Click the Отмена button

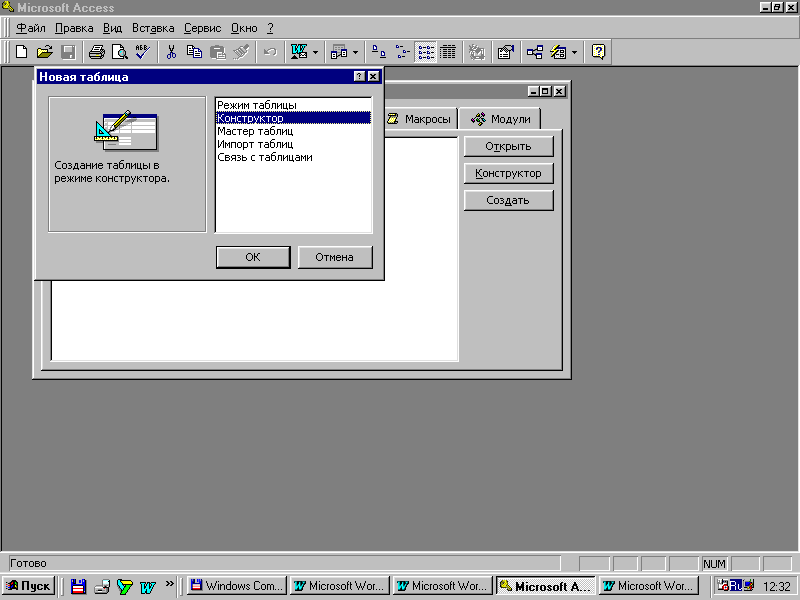(x=335, y=257)
